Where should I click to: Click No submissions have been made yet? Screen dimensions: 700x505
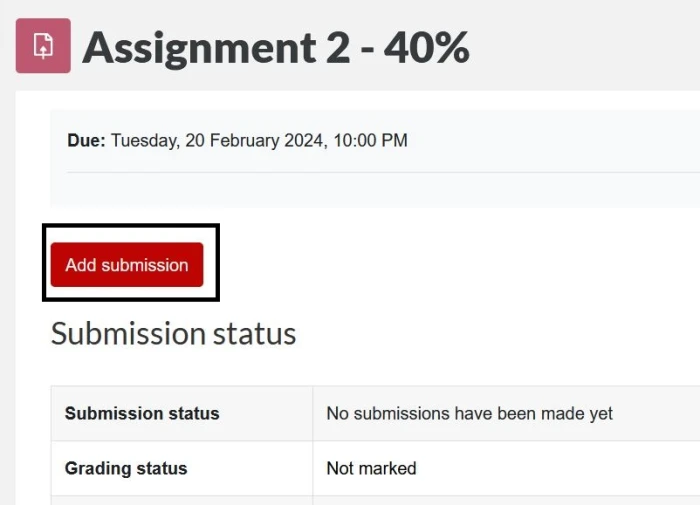469,414
